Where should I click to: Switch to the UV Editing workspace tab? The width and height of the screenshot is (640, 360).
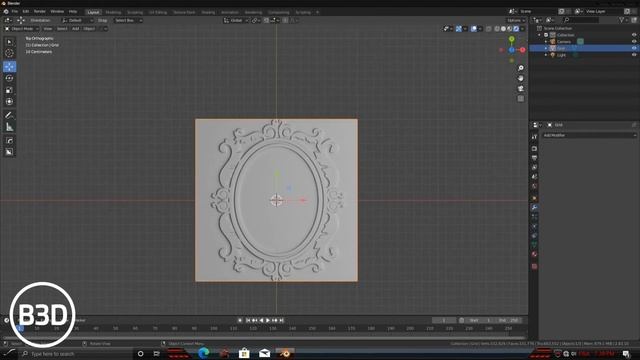[158, 13]
